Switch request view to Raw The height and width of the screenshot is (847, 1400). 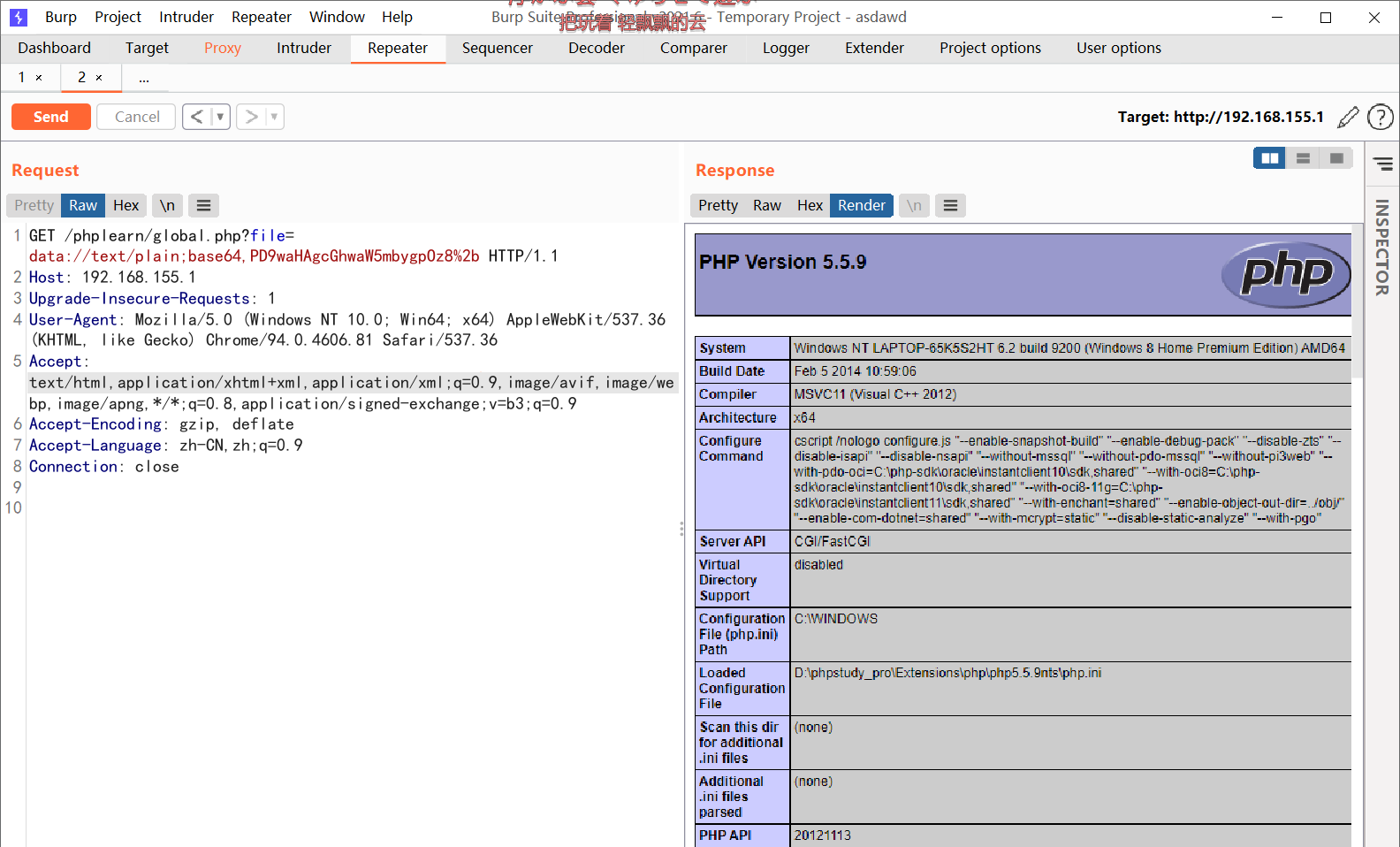83,205
